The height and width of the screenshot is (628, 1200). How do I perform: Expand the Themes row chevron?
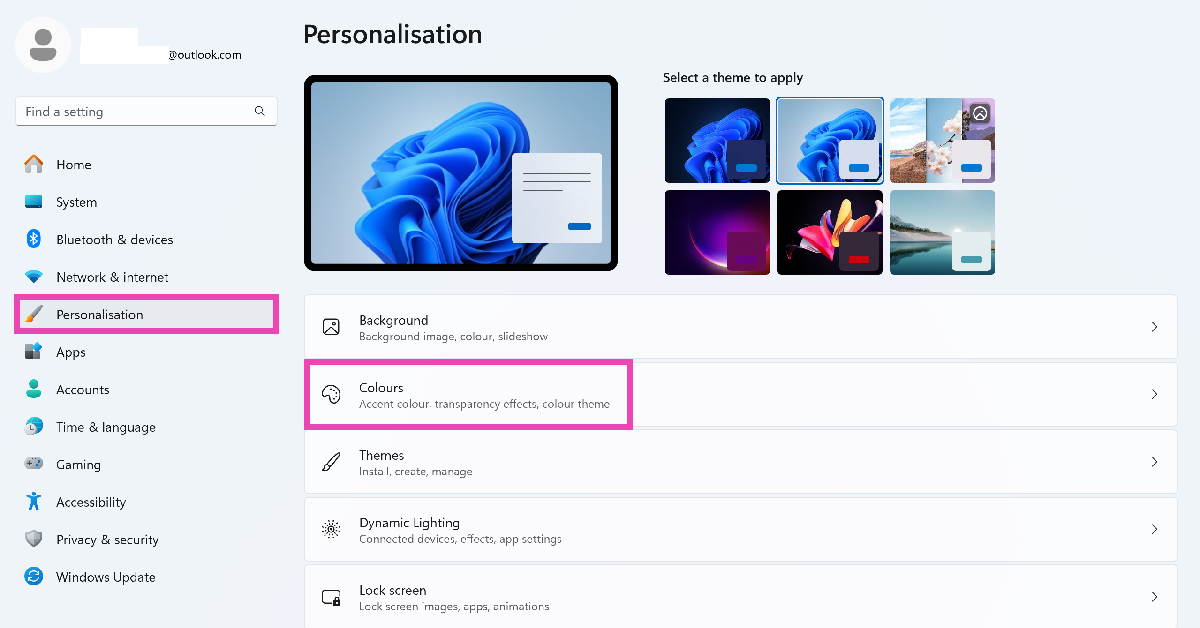[1154, 462]
